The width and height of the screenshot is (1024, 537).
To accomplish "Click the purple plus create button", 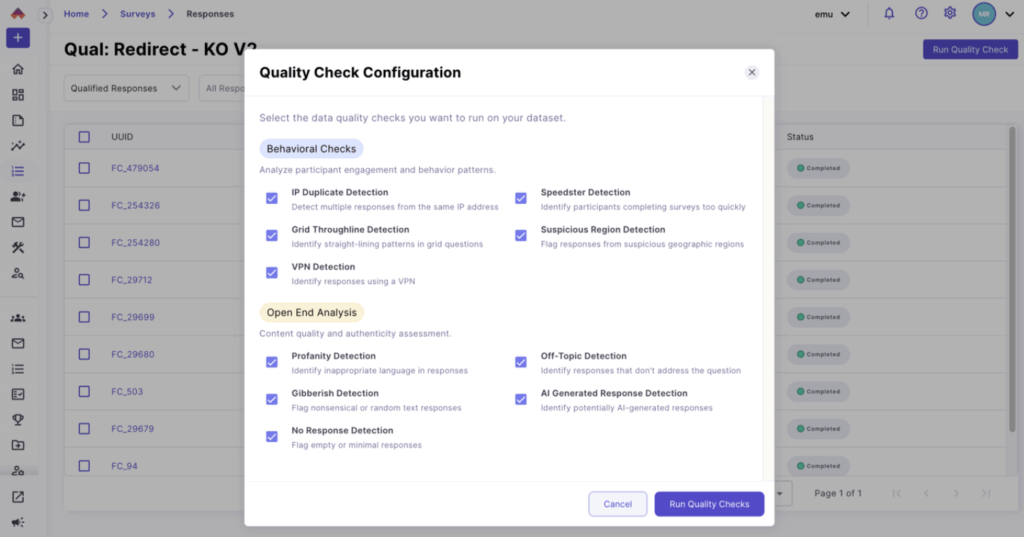I will pos(18,38).
